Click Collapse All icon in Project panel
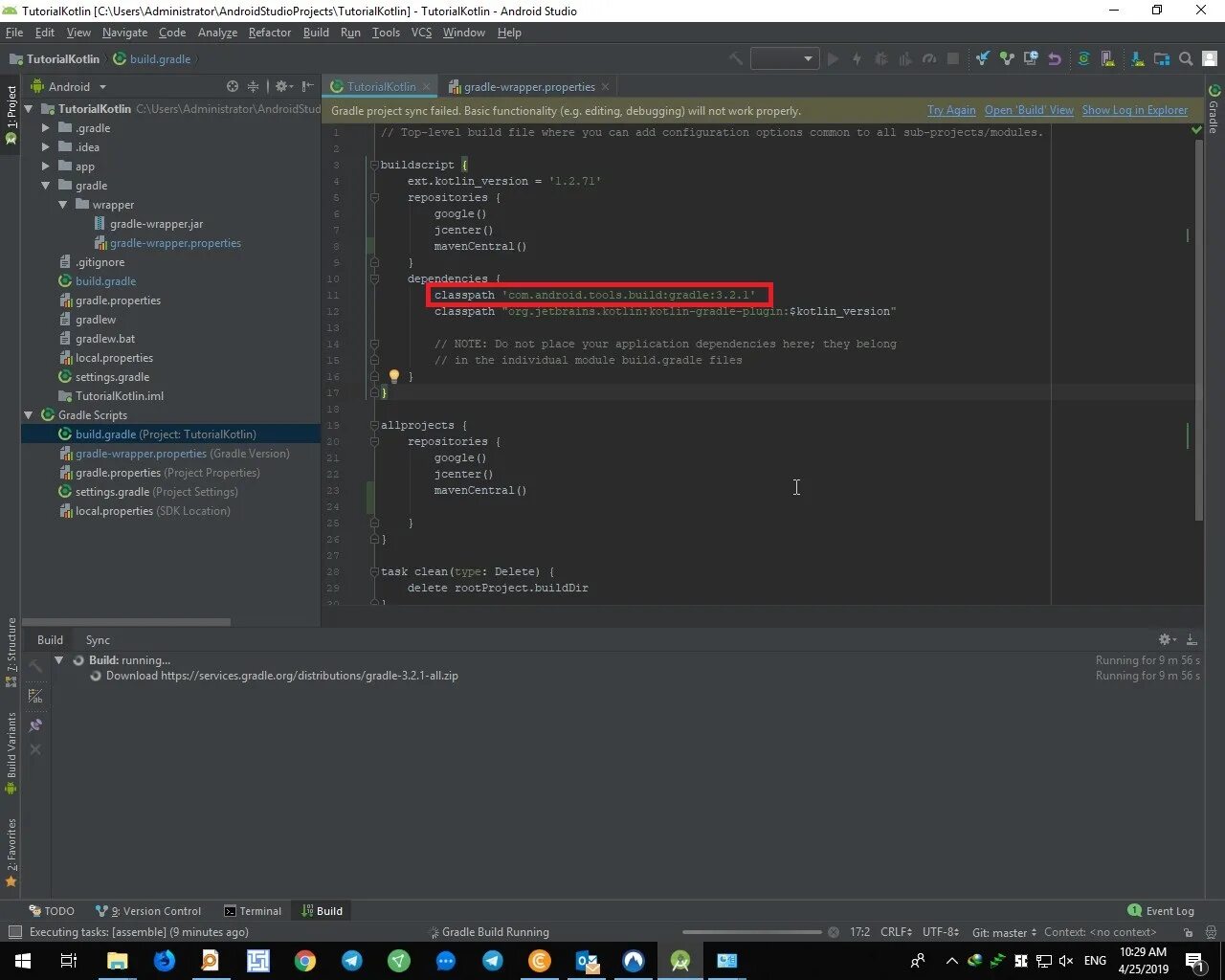 coord(254,86)
